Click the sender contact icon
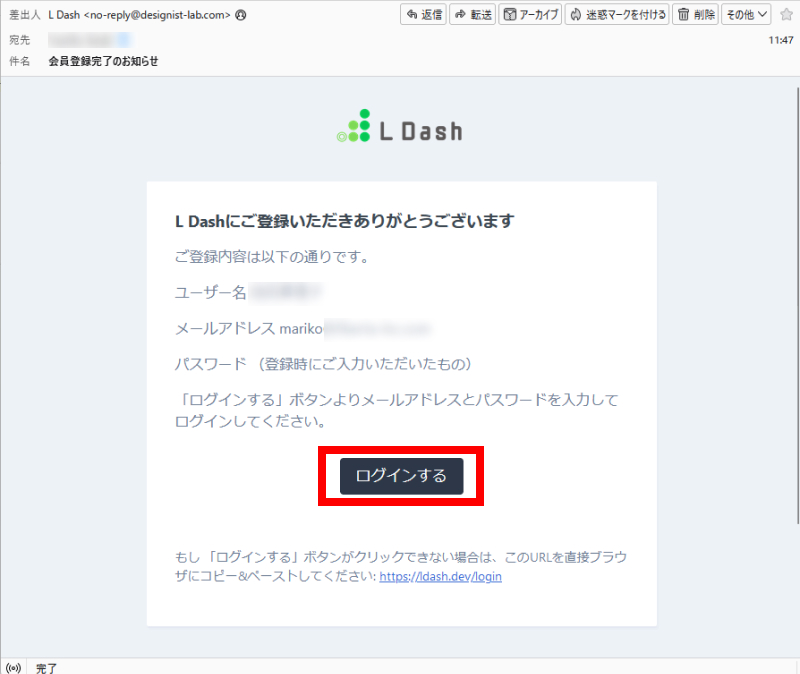The height and width of the screenshot is (674, 800). click(x=241, y=15)
